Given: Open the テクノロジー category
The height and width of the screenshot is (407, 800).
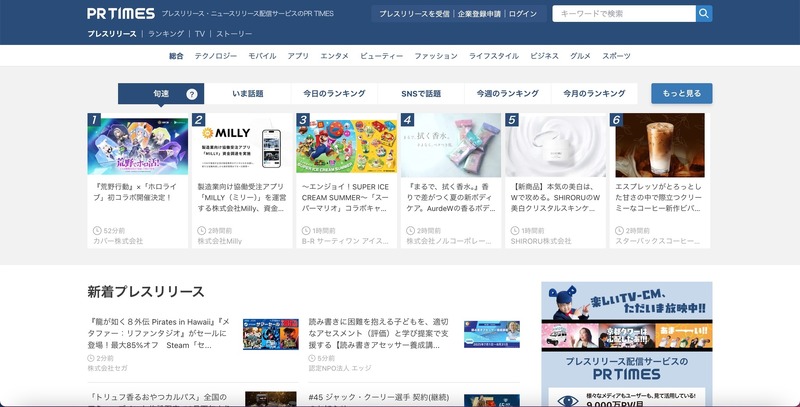Looking at the screenshot, I should pos(216,56).
